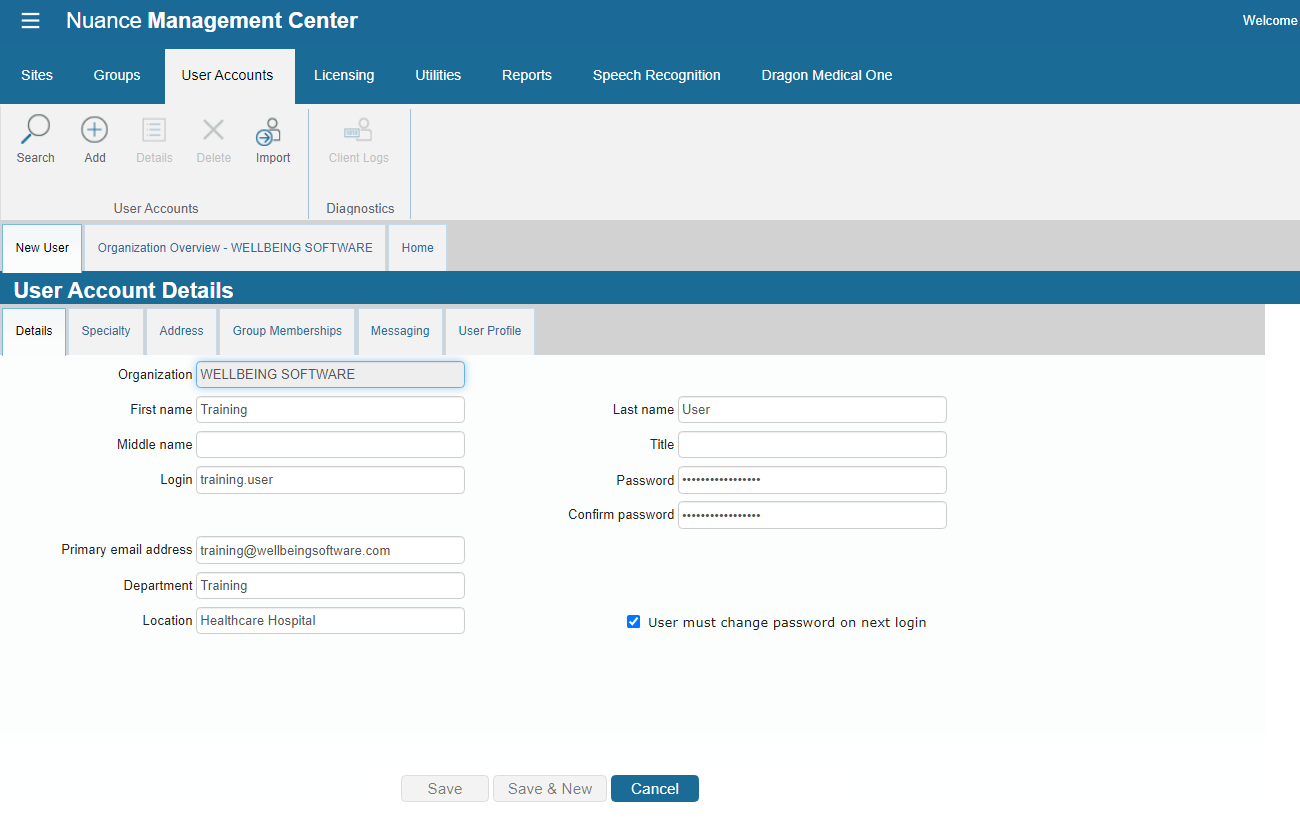The image size is (1300, 840).
Task: Select the Messaging sub-tab
Action: coord(400,331)
